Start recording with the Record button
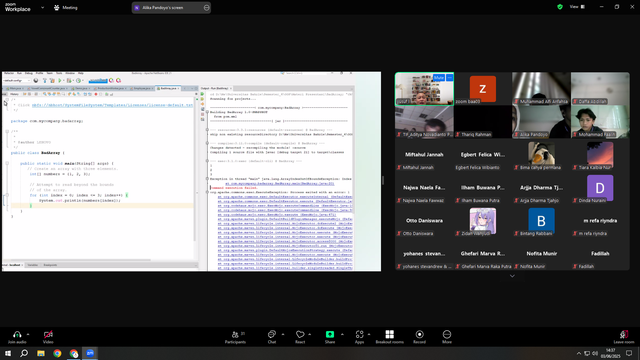 pyautogui.click(x=419, y=337)
